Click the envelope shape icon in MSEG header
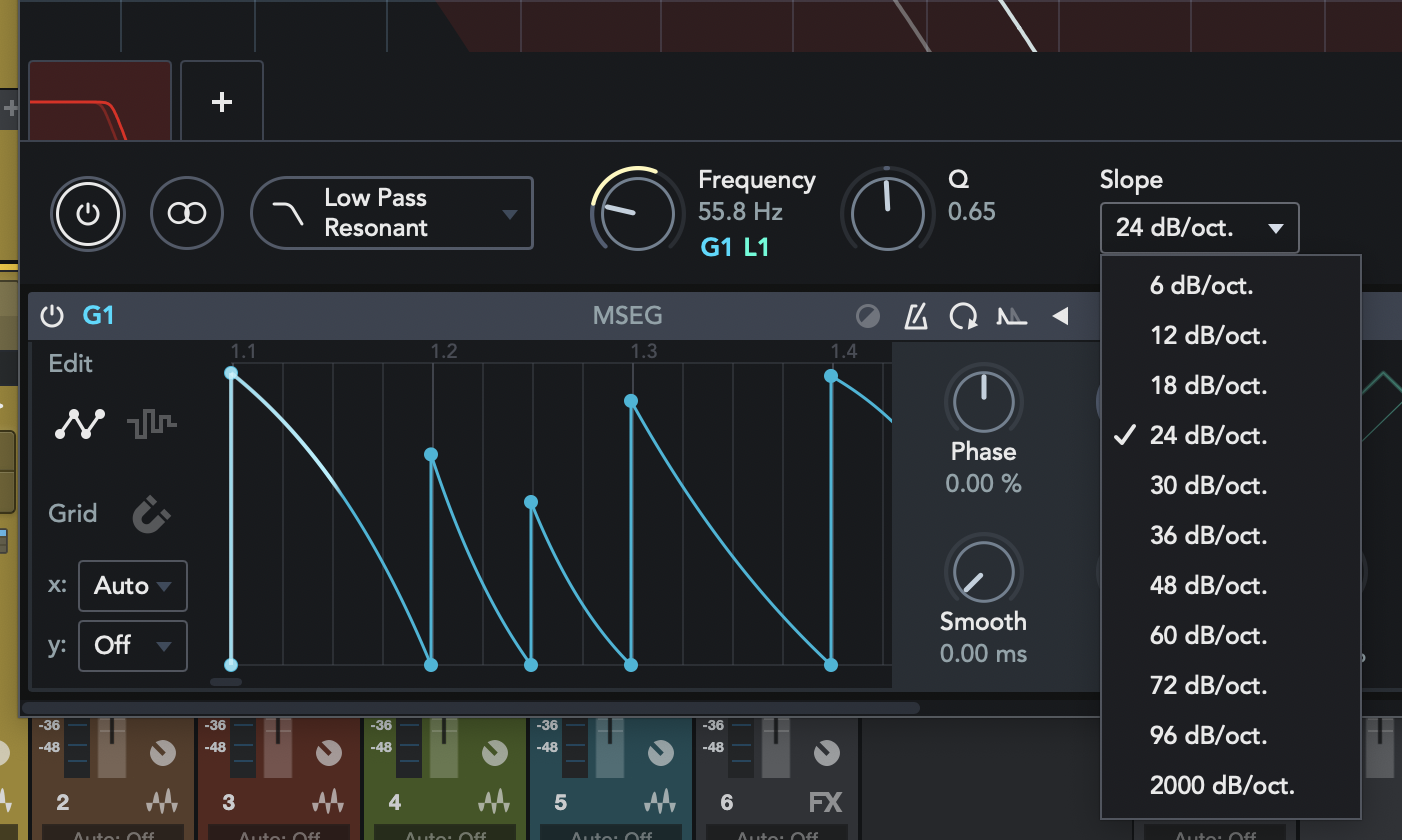This screenshot has height=840, width=1402. coord(1012,317)
